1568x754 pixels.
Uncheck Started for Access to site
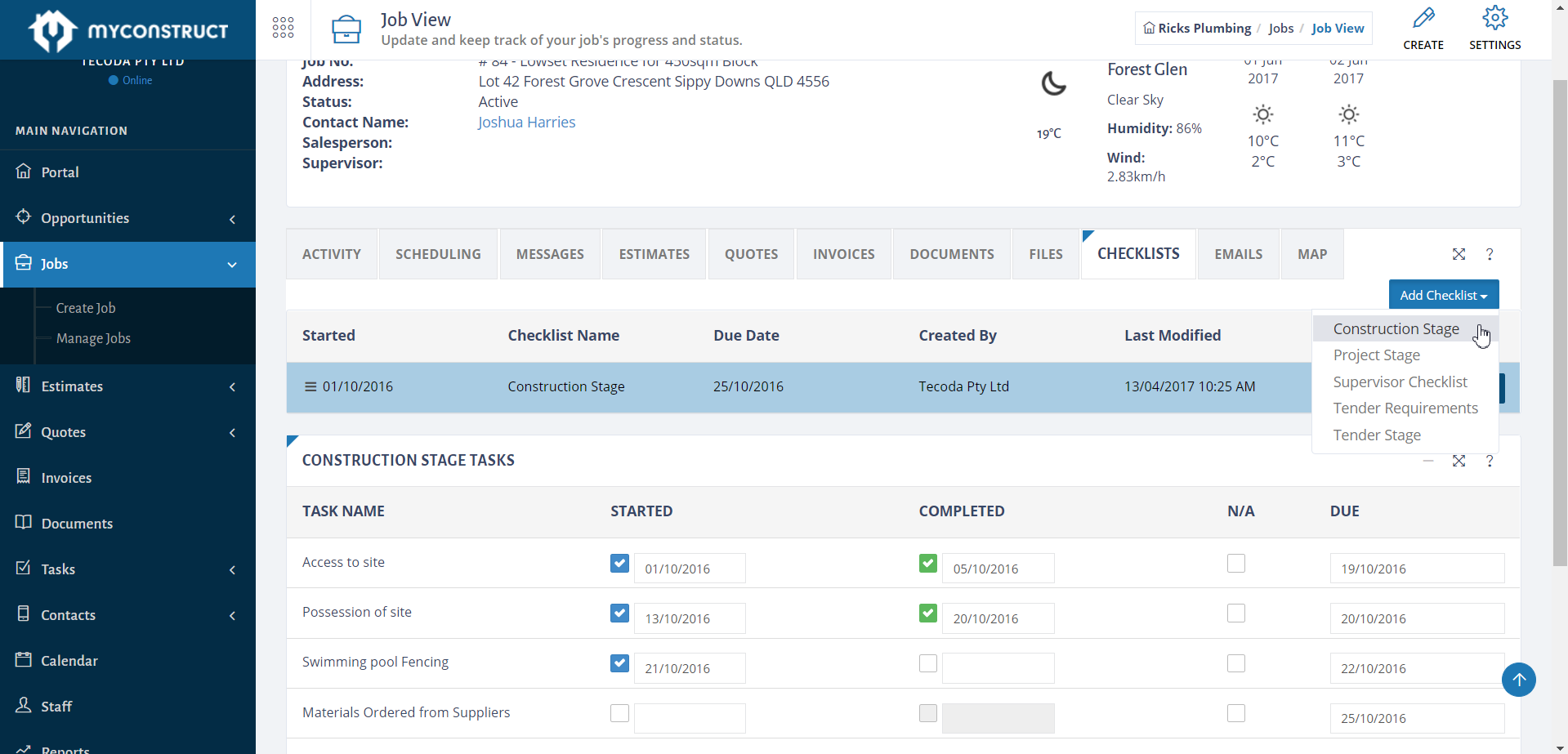[619, 564]
